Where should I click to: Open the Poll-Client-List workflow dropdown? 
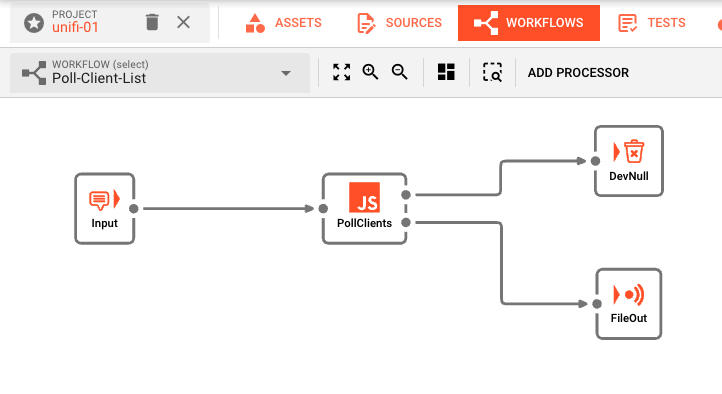(x=160, y=73)
